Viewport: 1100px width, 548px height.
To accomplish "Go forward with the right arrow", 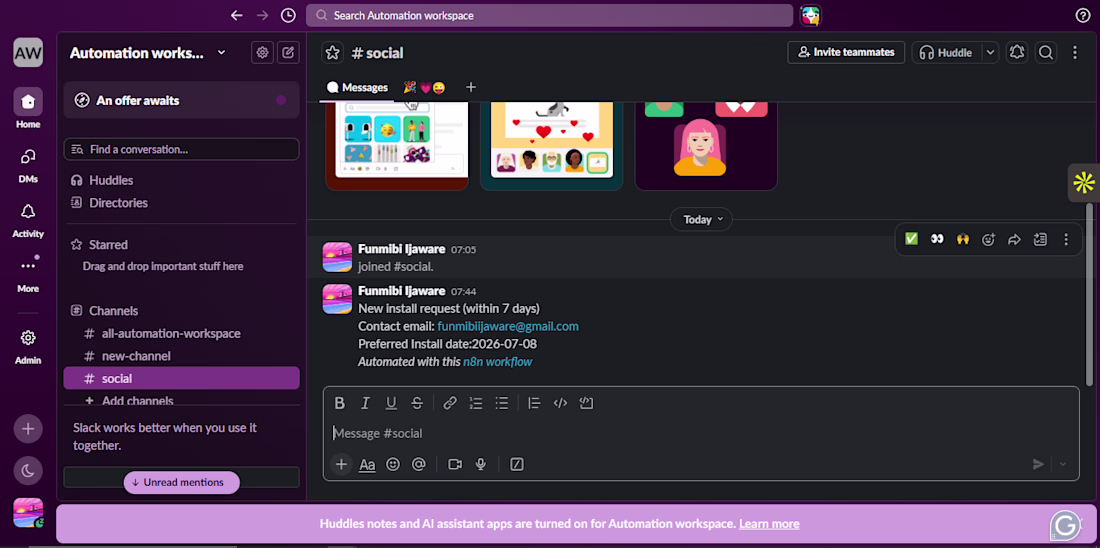I will (262, 15).
